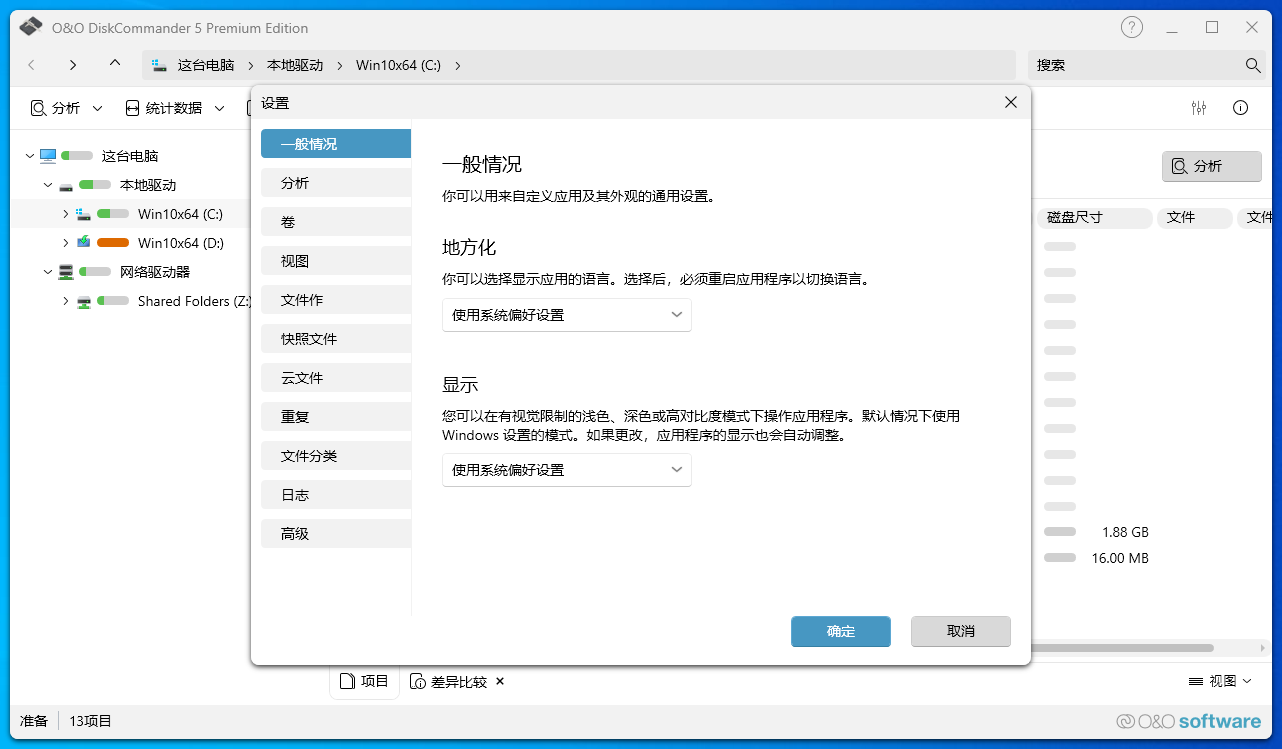Click the search magnifier in search bar
Screen dimensions: 1282x749
coord(1253,64)
